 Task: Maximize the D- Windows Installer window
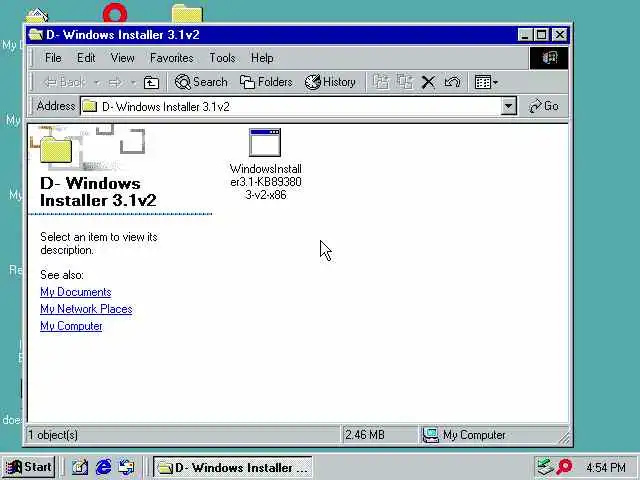[541, 35]
